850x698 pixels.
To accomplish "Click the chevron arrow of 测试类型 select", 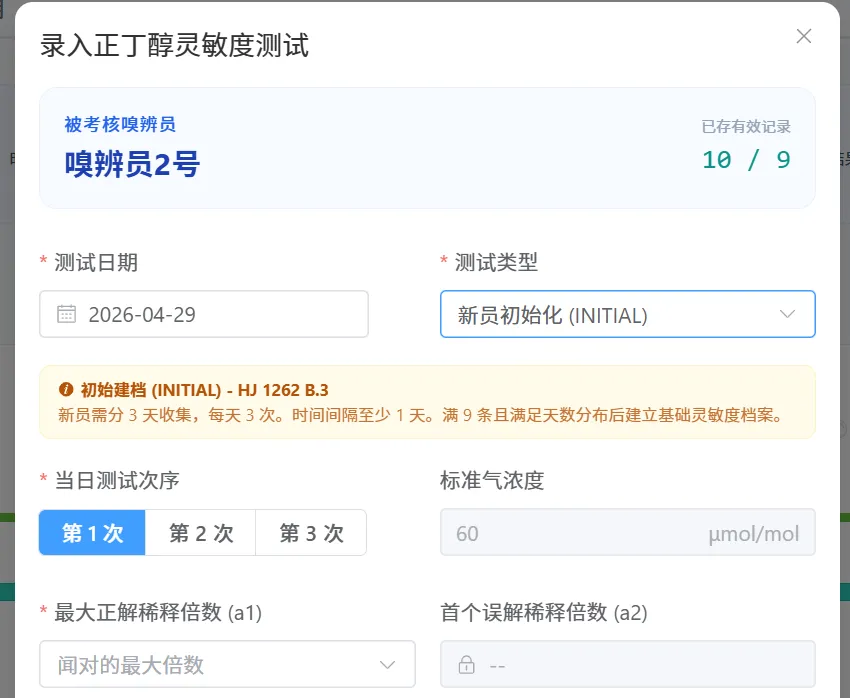I will click(x=787, y=314).
